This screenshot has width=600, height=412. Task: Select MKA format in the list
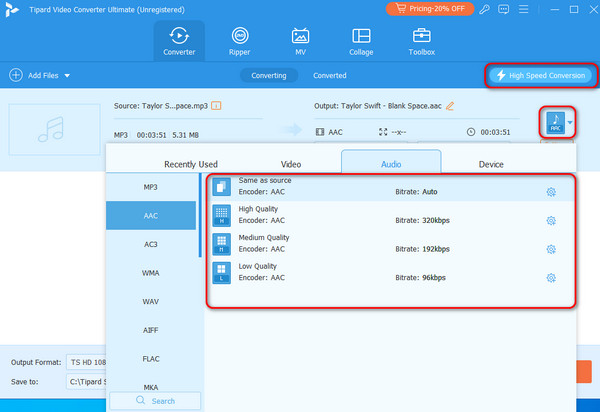151,387
